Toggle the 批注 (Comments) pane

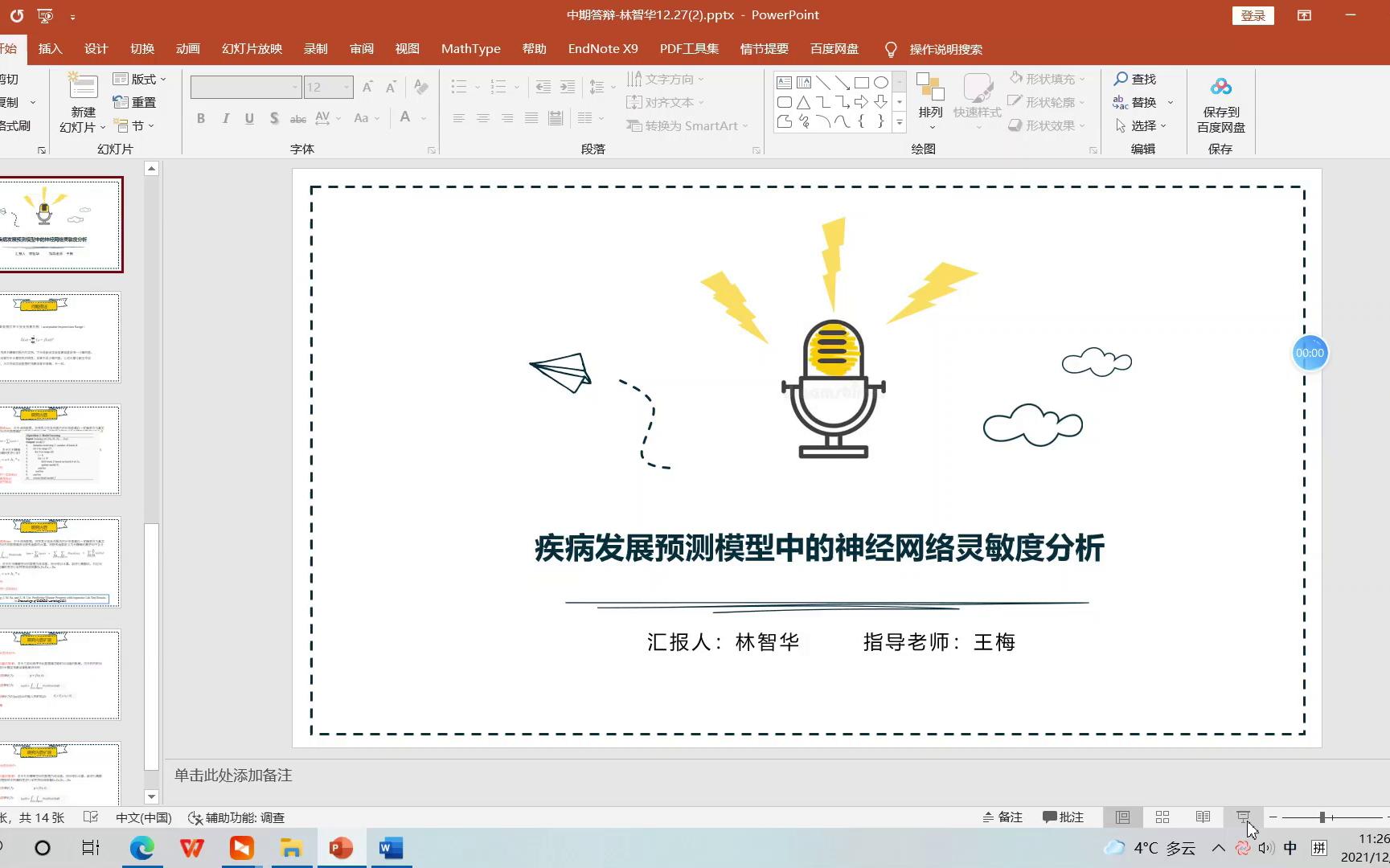tap(1064, 817)
